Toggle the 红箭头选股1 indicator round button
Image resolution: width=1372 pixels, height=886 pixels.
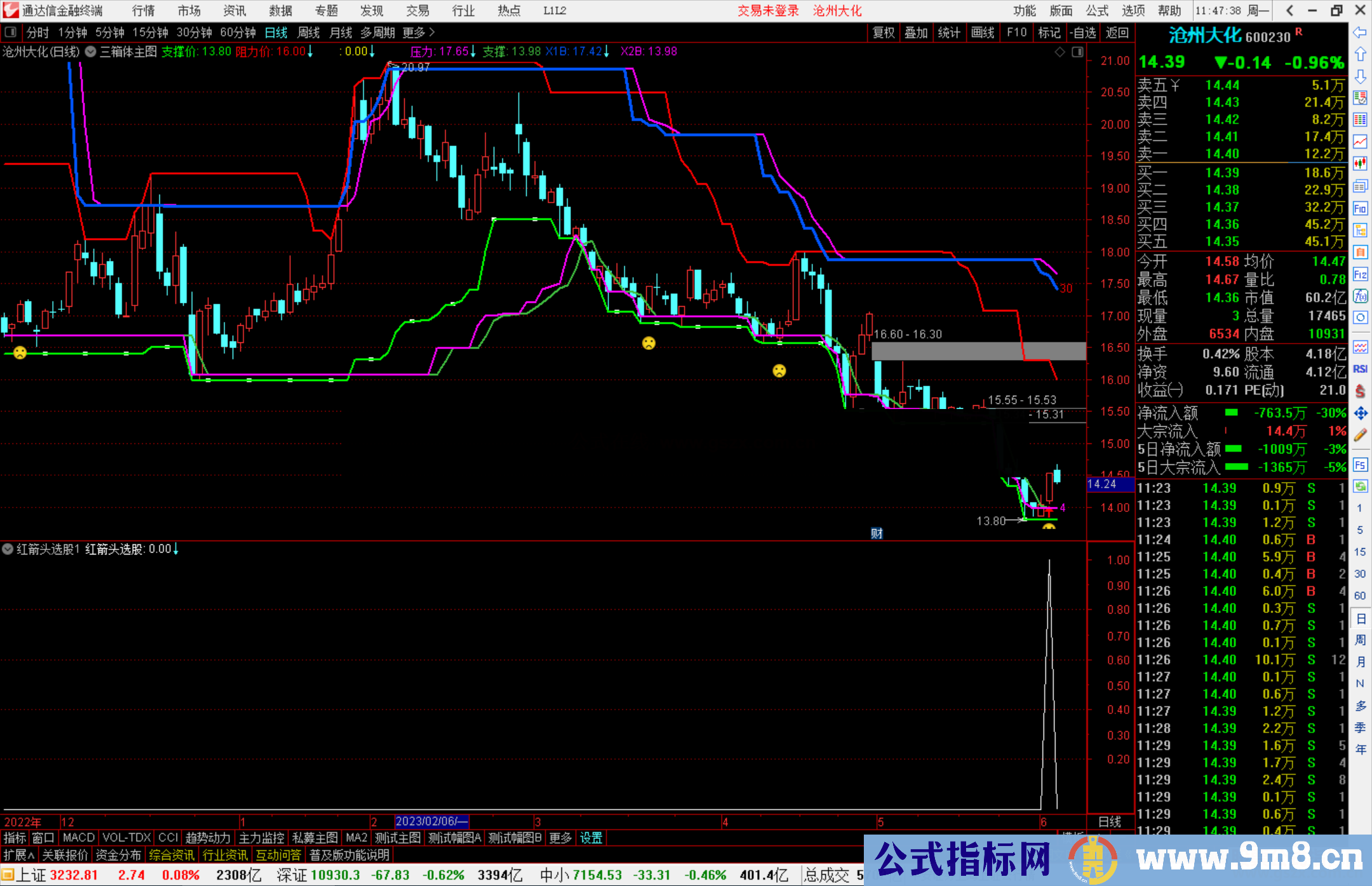(x=8, y=549)
